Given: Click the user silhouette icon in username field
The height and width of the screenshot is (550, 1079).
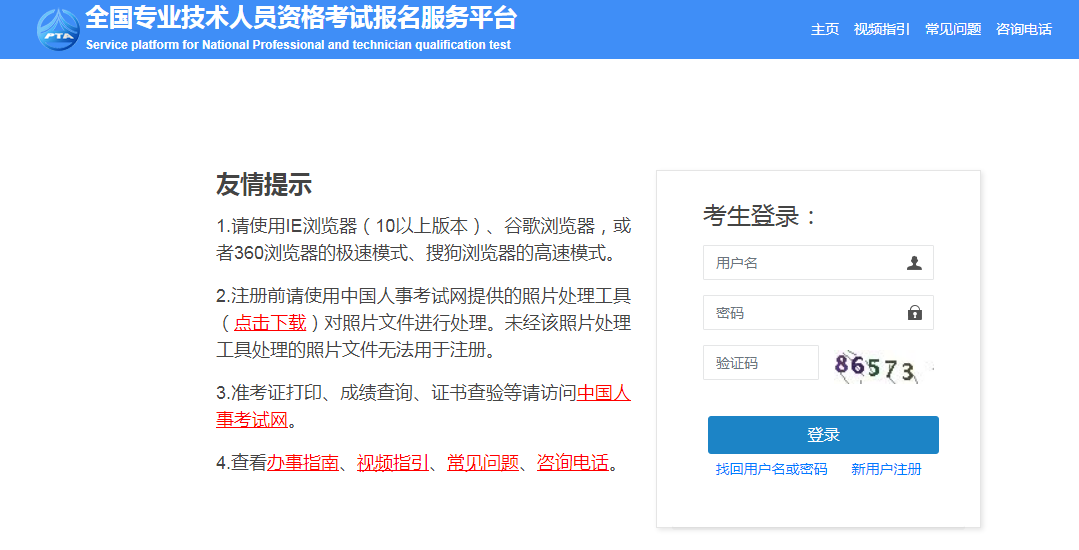Looking at the screenshot, I should 914,263.
